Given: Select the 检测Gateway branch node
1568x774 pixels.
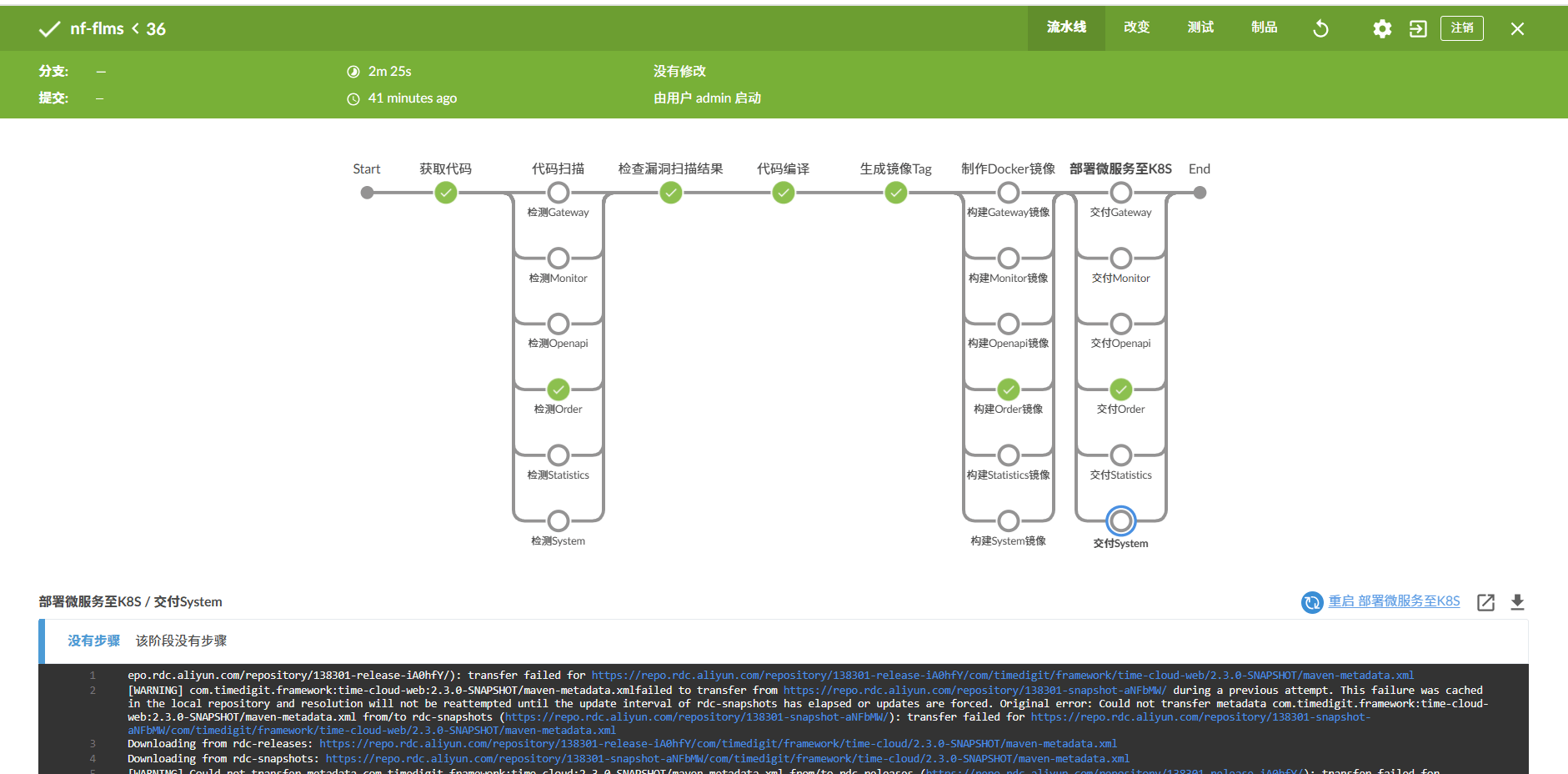Looking at the screenshot, I should pyautogui.click(x=559, y=193).
